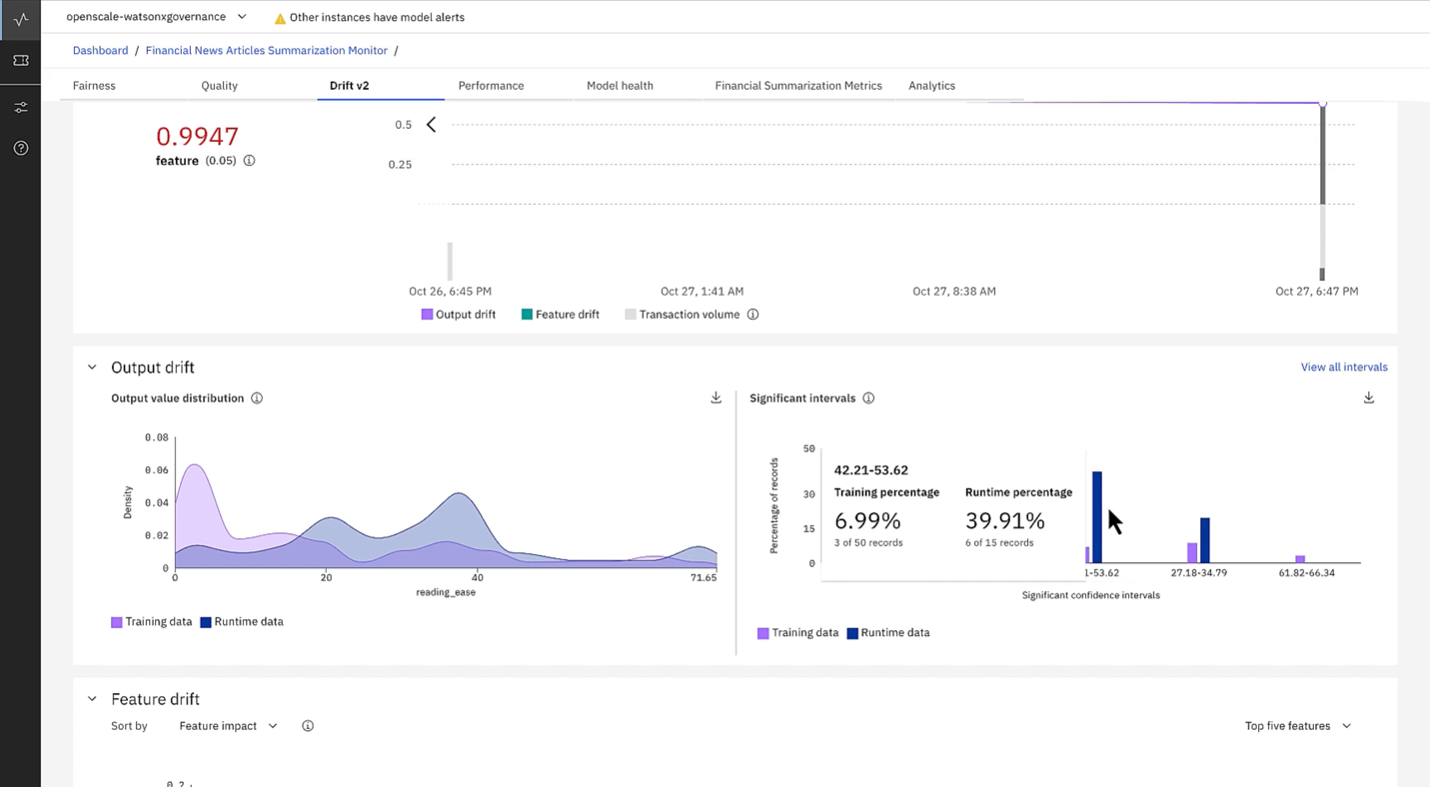Open the Top five features dropdown
This screenshot has height=791, width=1430.
(x=1297, y=725)
